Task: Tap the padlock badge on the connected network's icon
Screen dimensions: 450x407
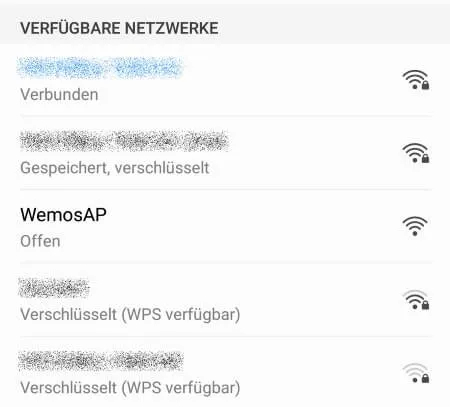Action: (x=425, y=85)
